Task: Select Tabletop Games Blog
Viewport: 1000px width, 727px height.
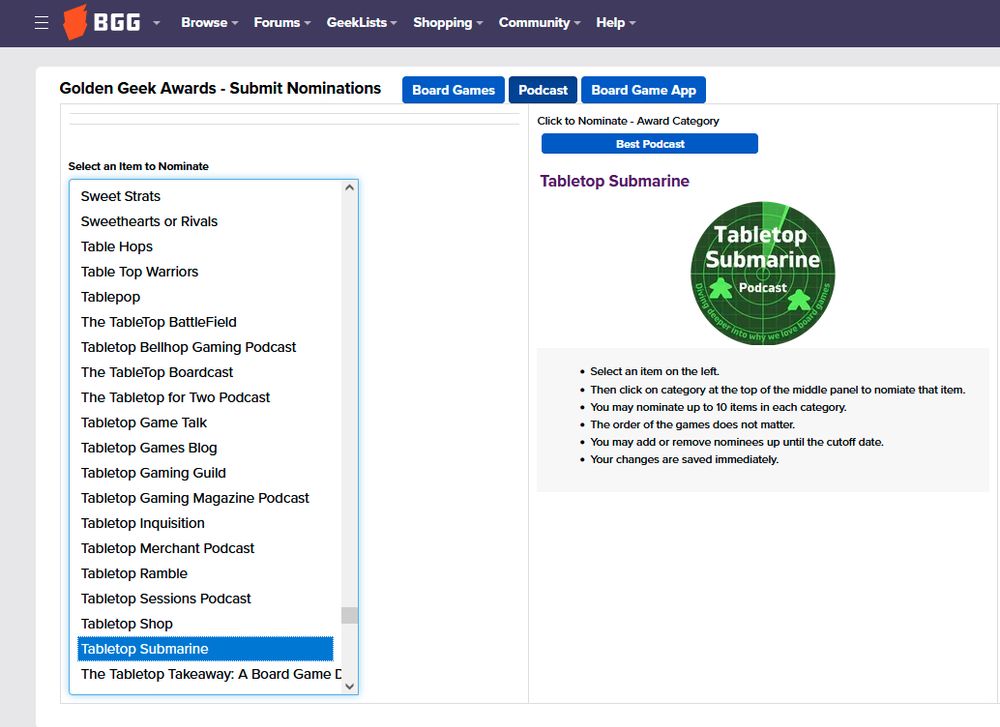Action: tap(205, 448)
